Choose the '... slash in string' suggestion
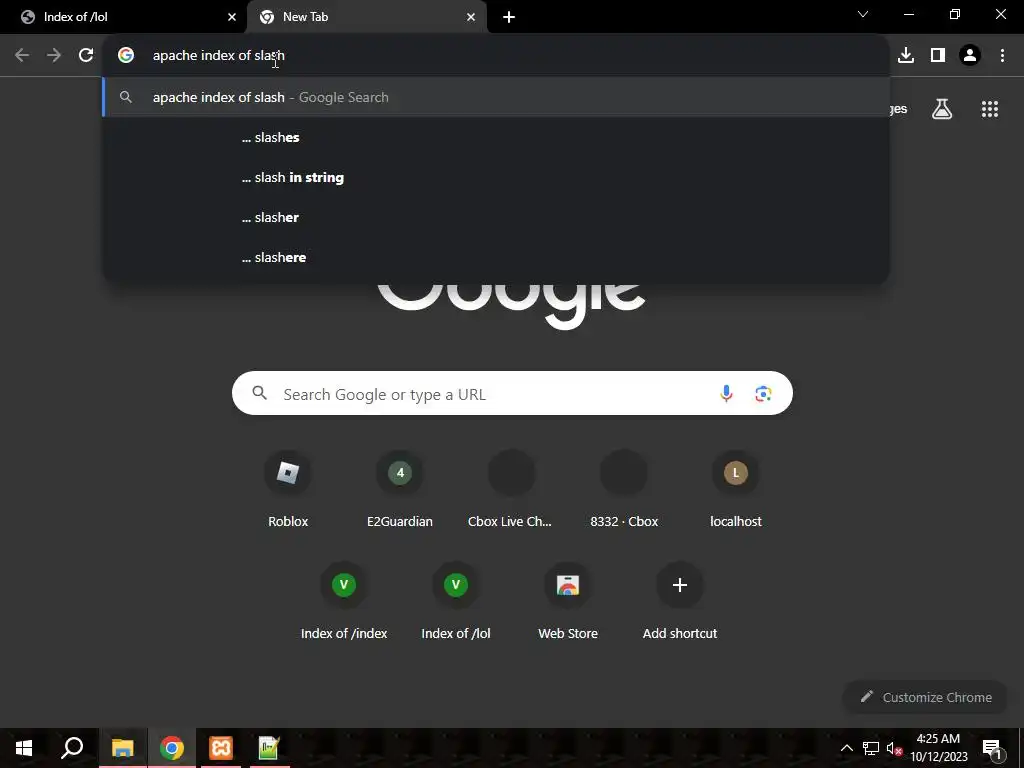 tap(496, 178)
